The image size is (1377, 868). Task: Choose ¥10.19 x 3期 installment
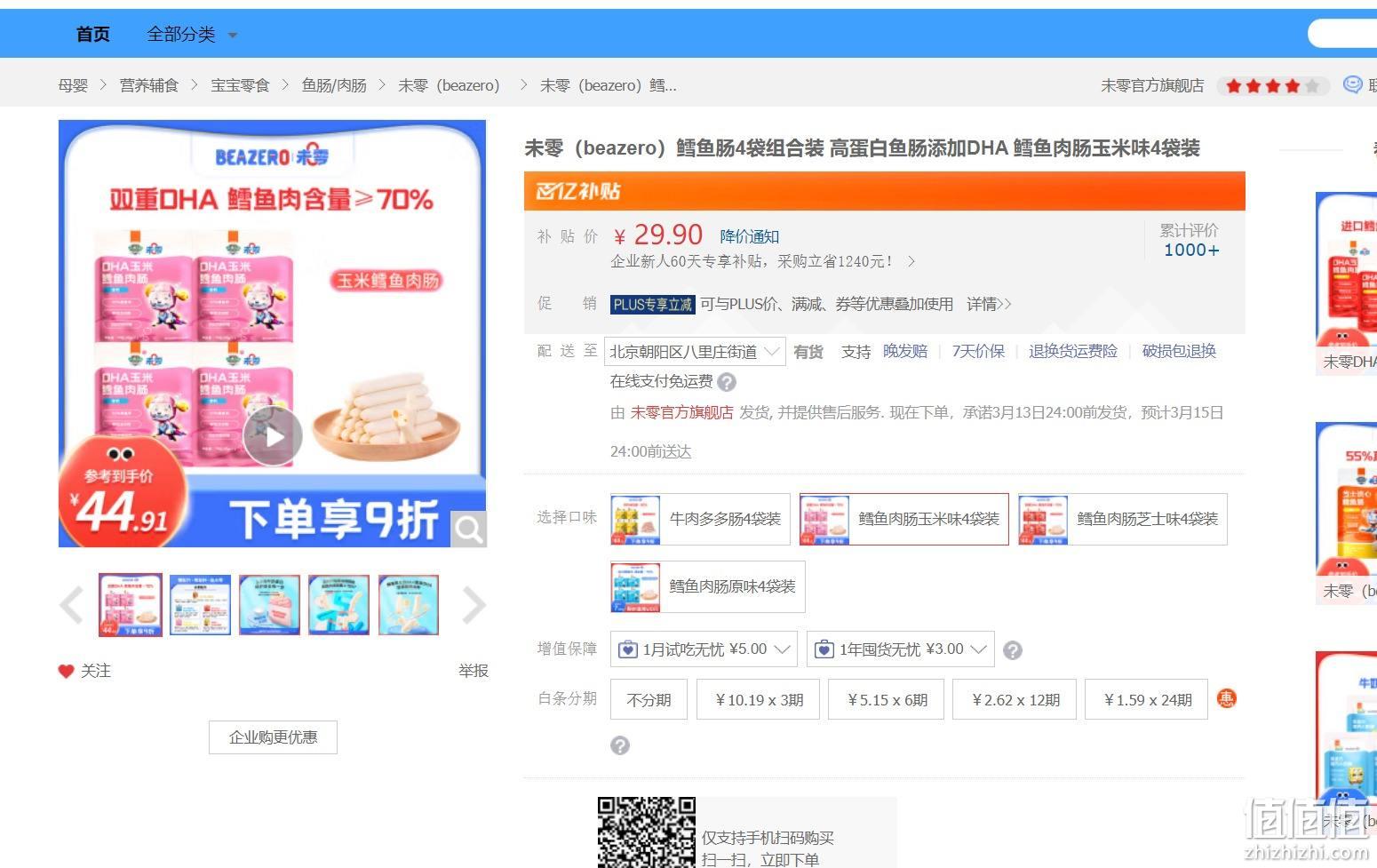point(760,700)
